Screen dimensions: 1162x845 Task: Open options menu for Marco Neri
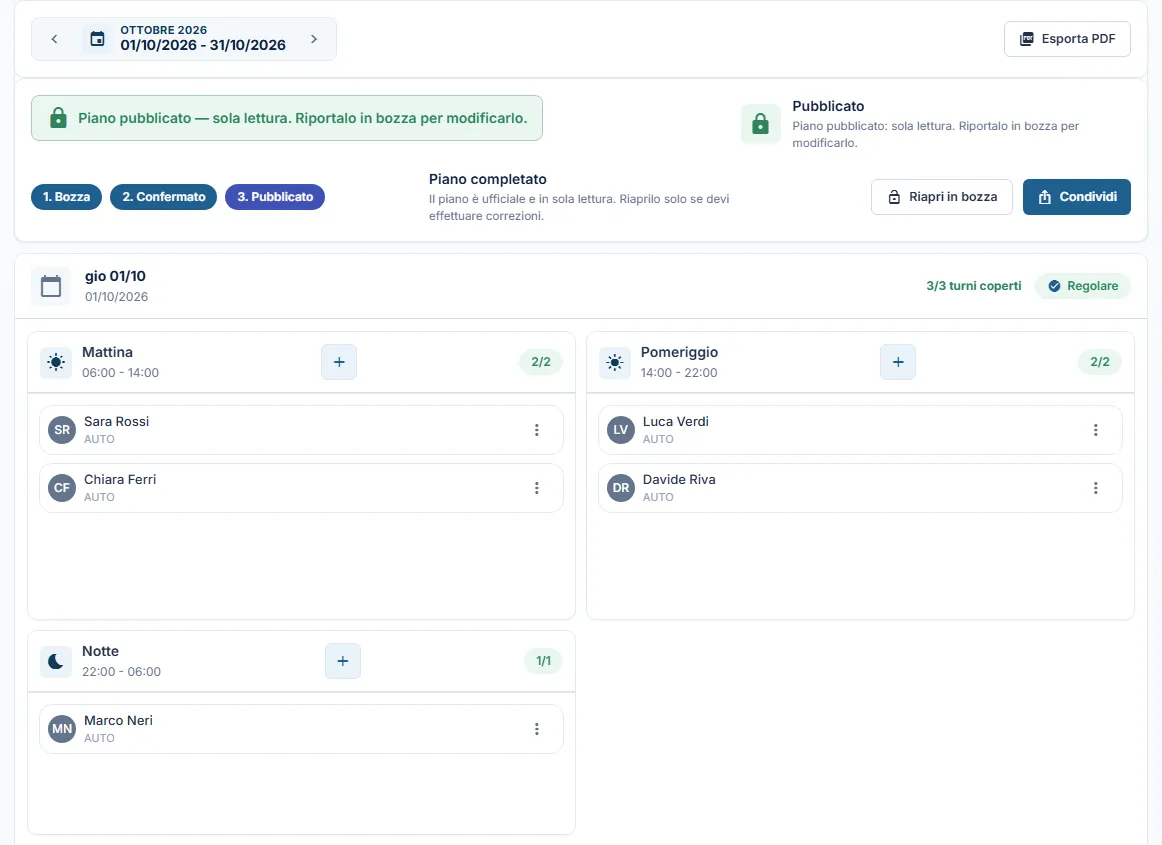point(537,729)
